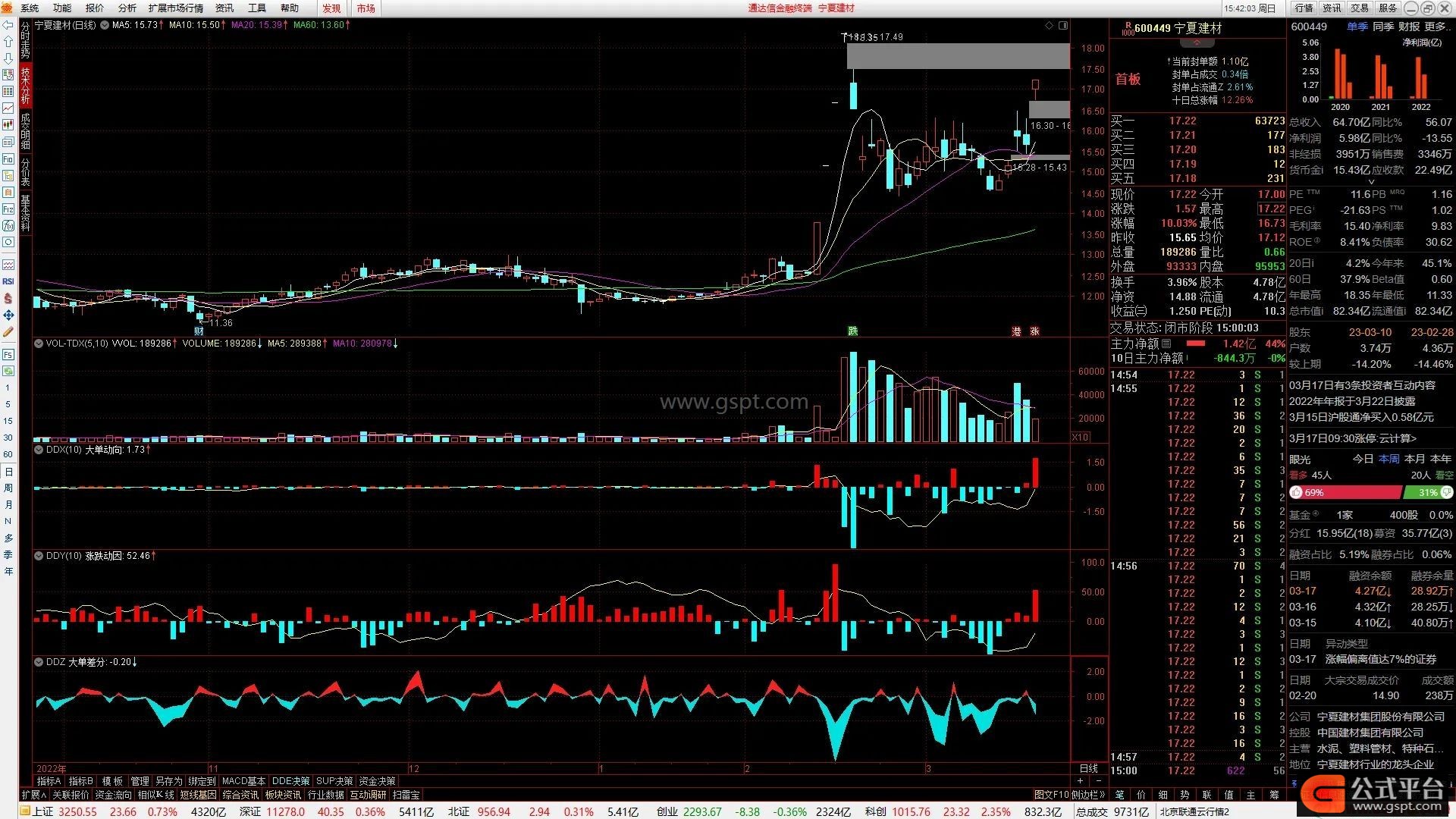Select the 30-minute period
This screenshot has width=1456, height=819.
tap(8, 438)
